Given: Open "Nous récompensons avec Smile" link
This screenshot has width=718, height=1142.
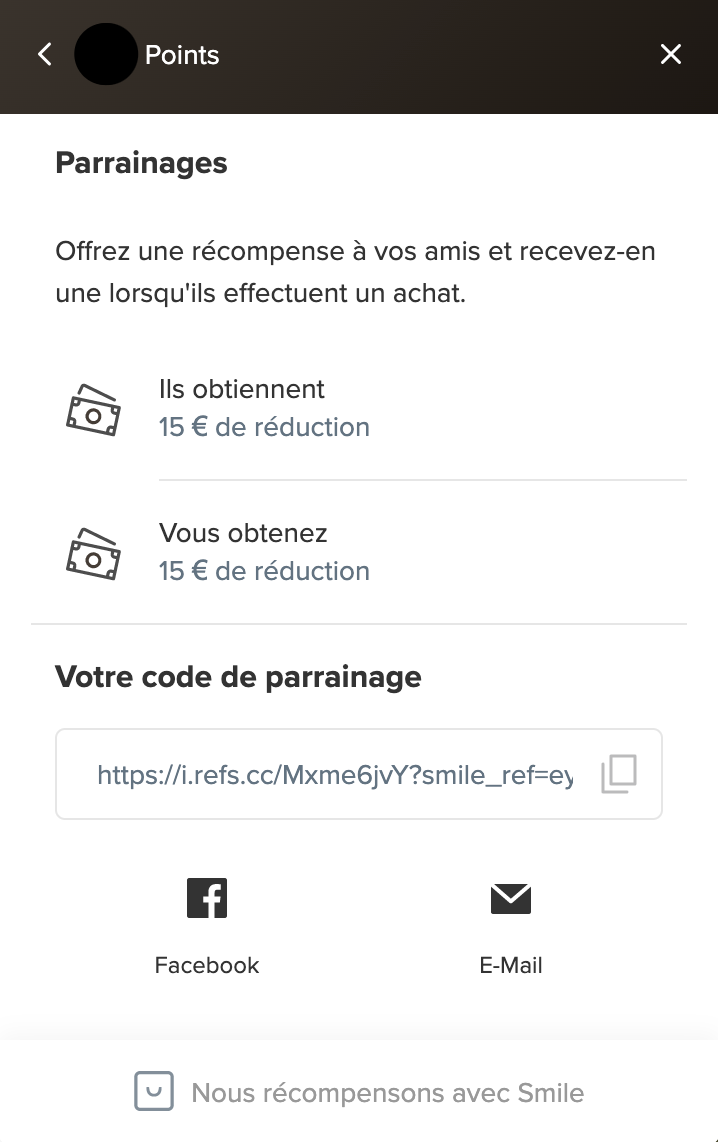Looking at the screenshot, I should [387, 1093].
